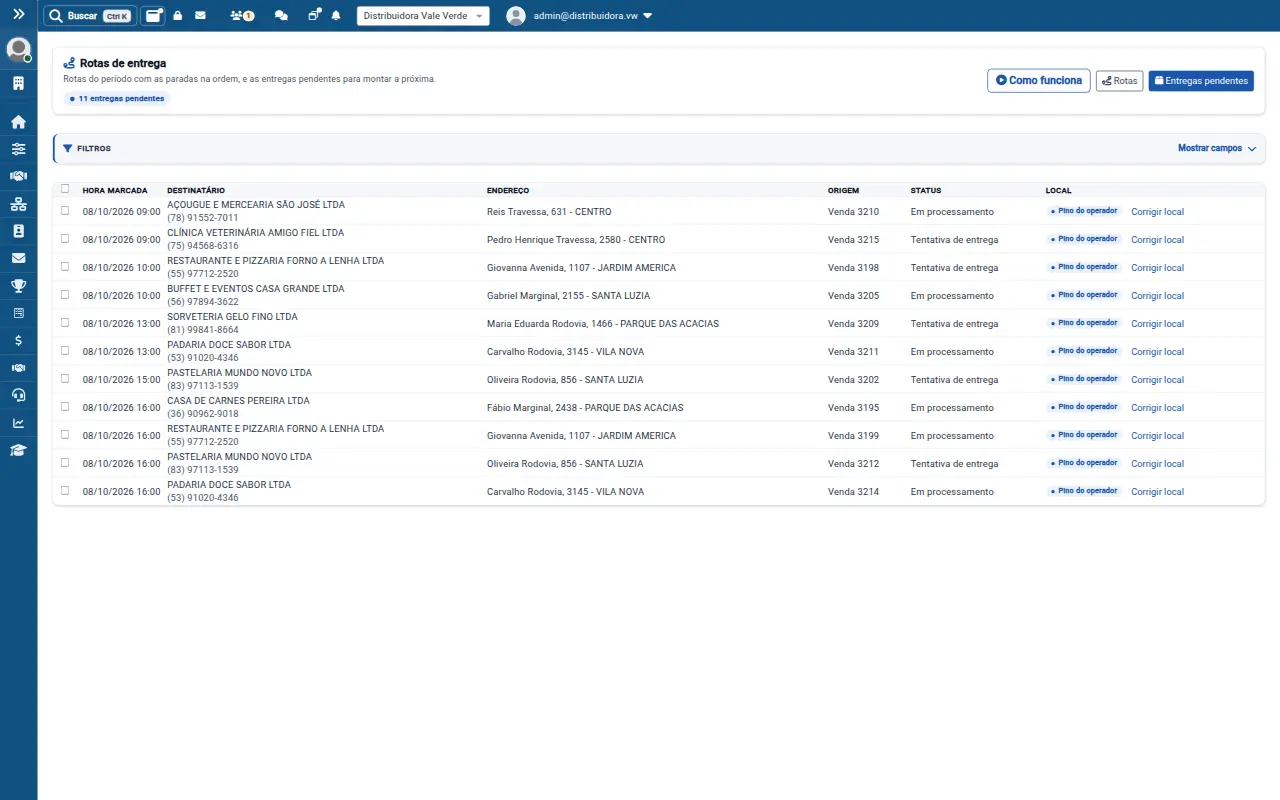Open the building icon in the sidebar
The width and height of the screenshot is (1280, 800).
[x=18, y=83]
